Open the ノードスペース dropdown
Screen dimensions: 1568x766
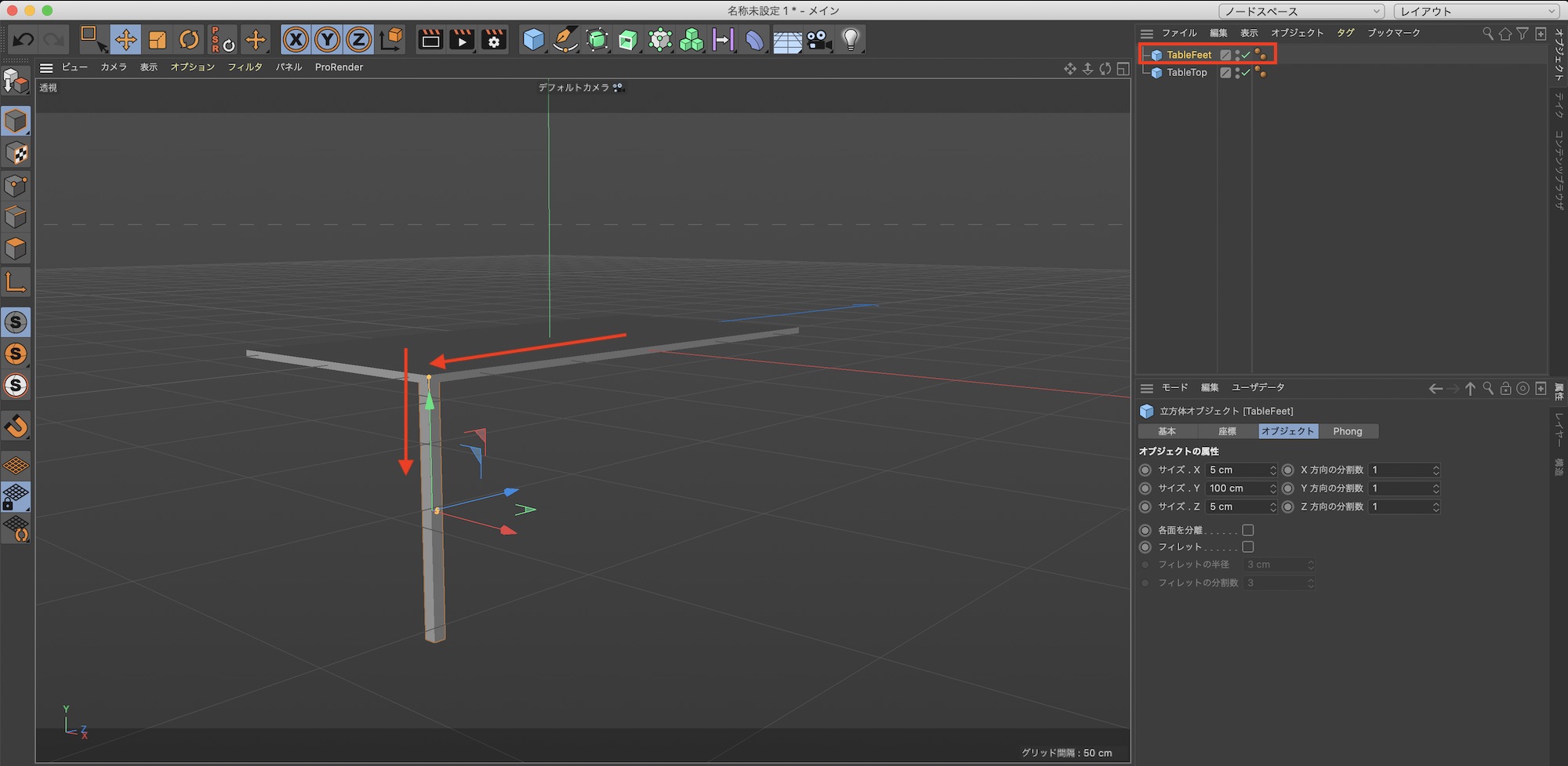coord(1301,11)
